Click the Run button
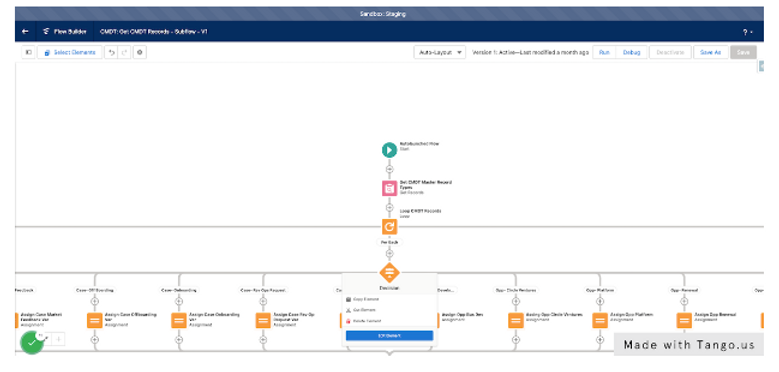Screen dimensions: 779x372 point(604,52)
